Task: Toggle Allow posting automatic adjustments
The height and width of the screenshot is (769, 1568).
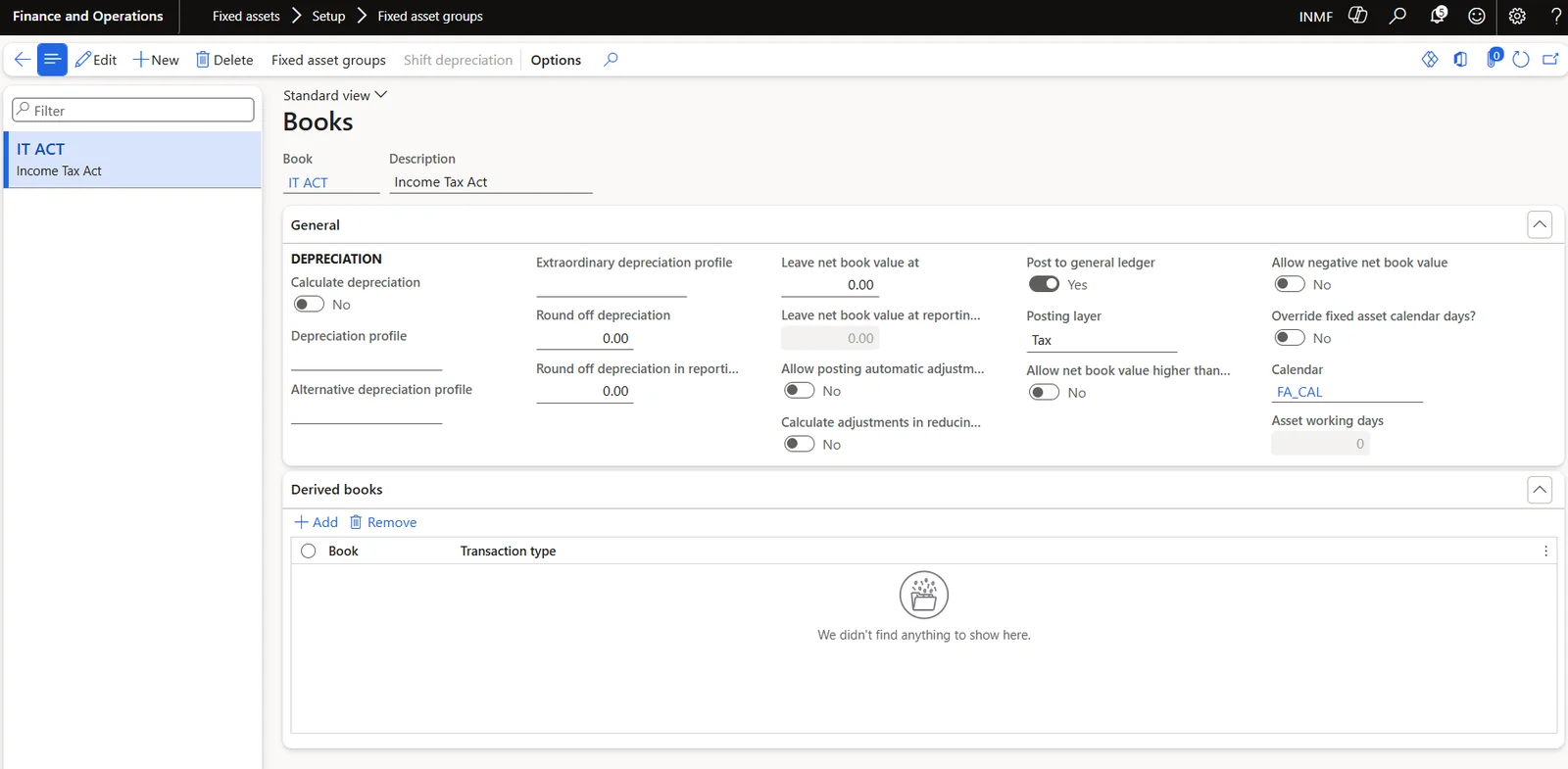Action: pyautogui.click(x=800, y=391)
